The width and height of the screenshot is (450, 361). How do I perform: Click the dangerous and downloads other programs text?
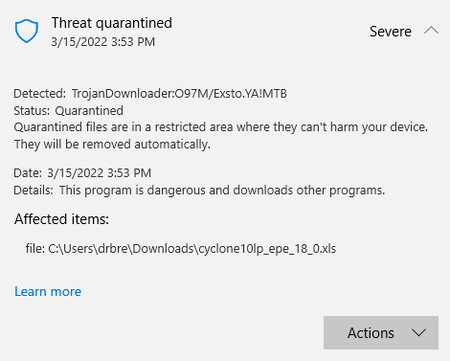point(266,190)
